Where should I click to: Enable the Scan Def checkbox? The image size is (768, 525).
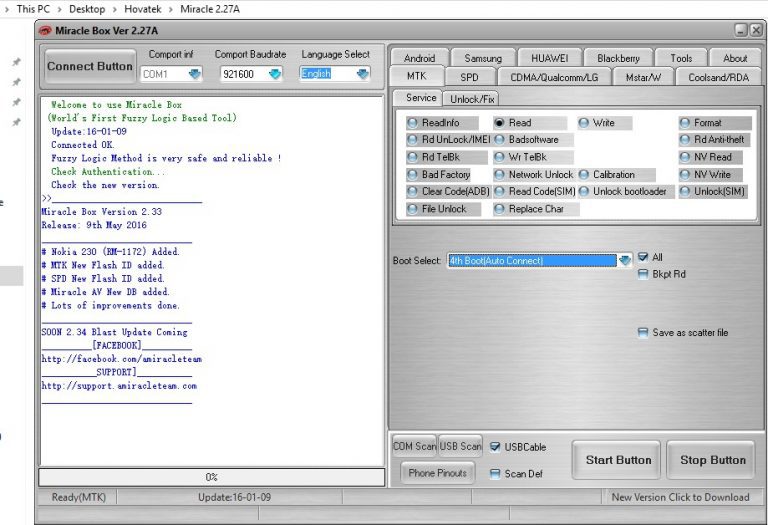coord(495,474)
